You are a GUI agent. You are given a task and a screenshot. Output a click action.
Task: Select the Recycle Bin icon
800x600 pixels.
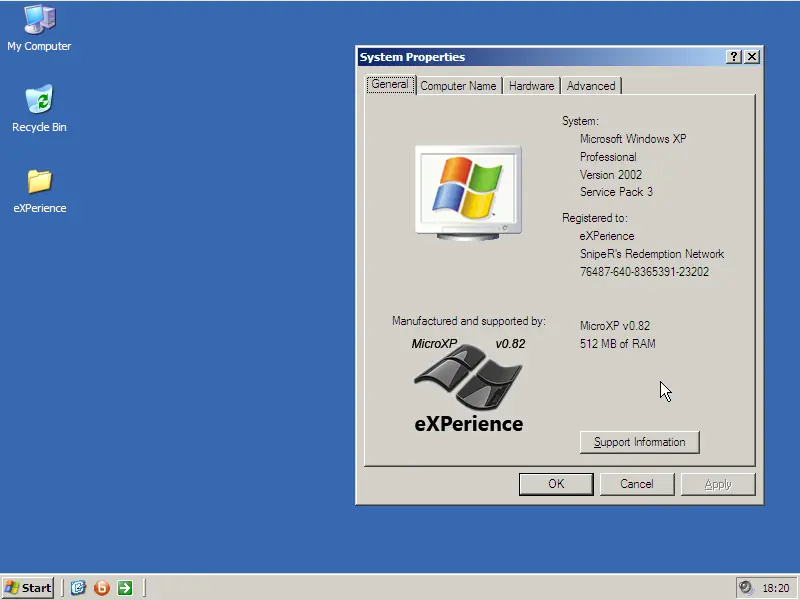coord(39,109)
